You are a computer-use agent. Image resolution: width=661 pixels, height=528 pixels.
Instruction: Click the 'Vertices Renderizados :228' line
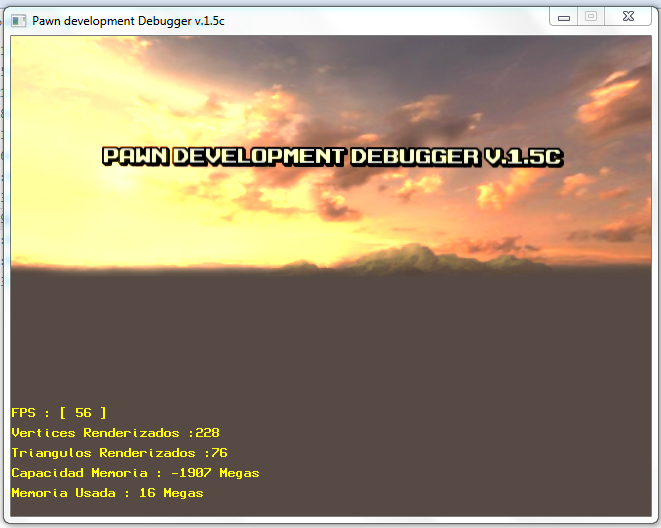(x=116, y=433)
